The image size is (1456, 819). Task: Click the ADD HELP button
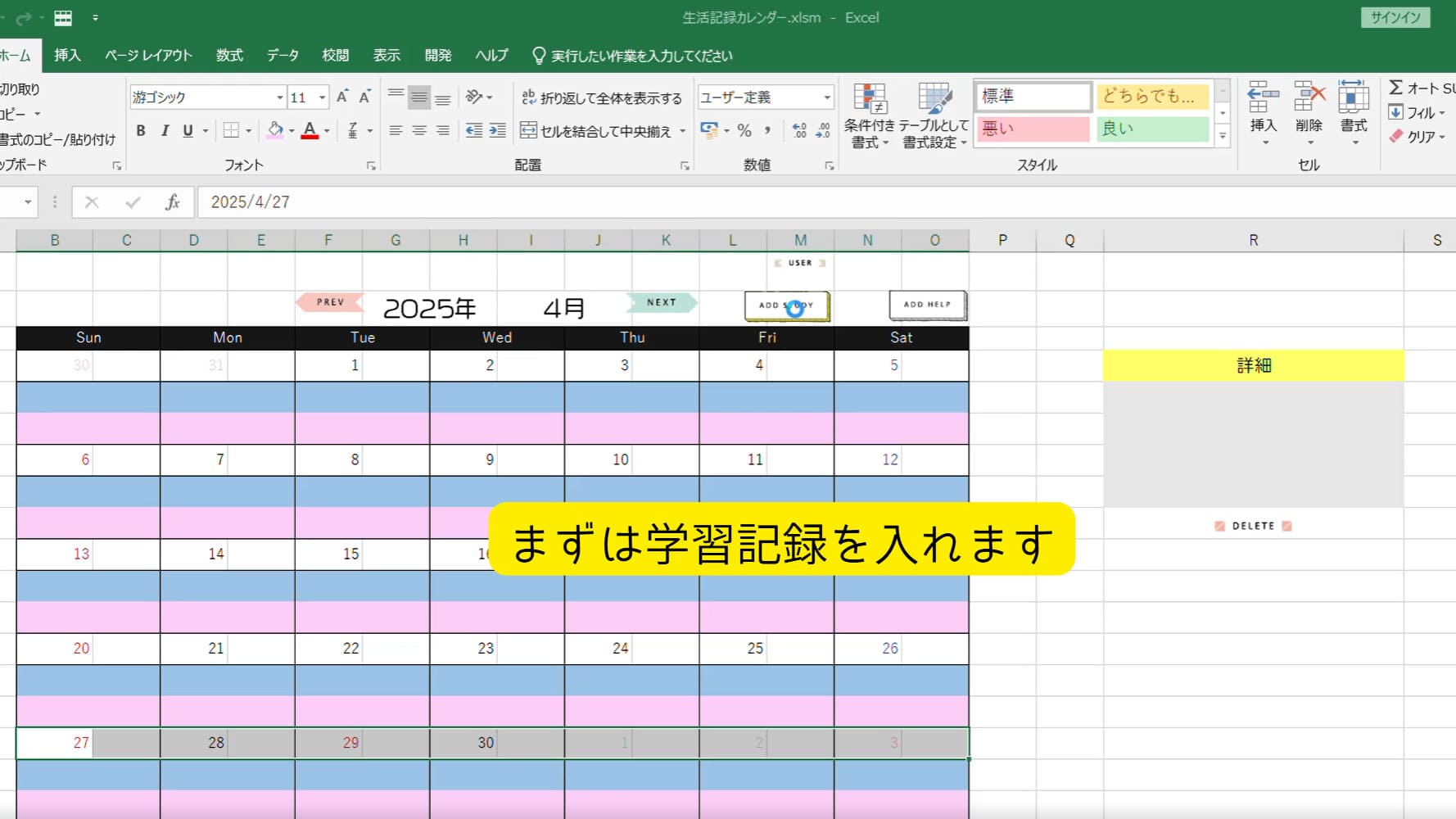click(x=927, y=305)
